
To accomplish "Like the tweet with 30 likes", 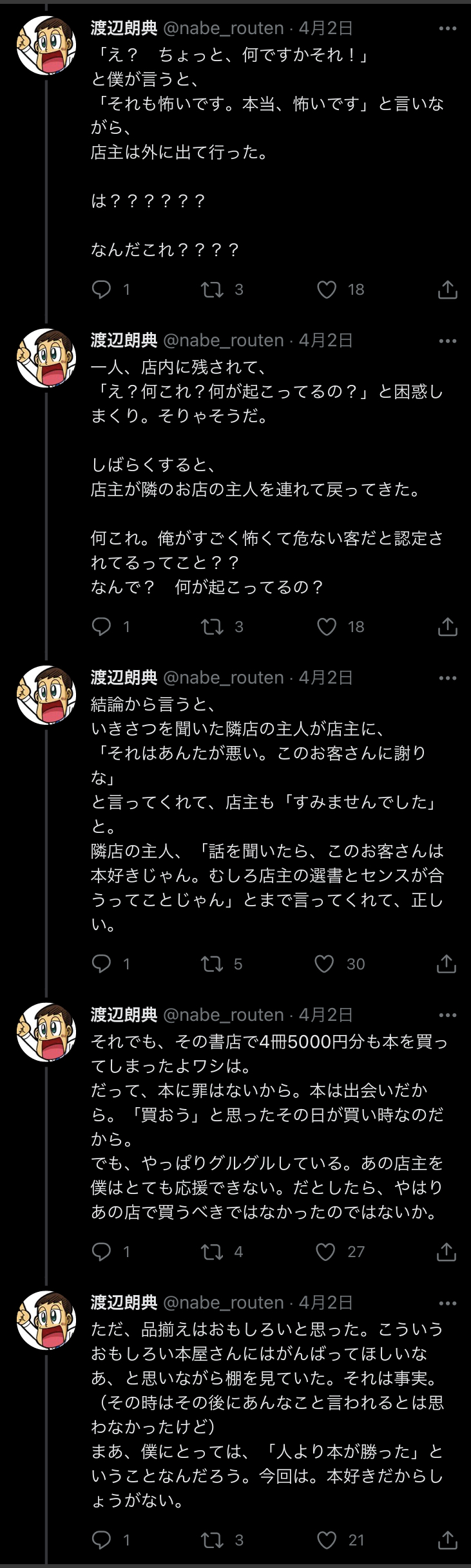I will tap(324, 963).
